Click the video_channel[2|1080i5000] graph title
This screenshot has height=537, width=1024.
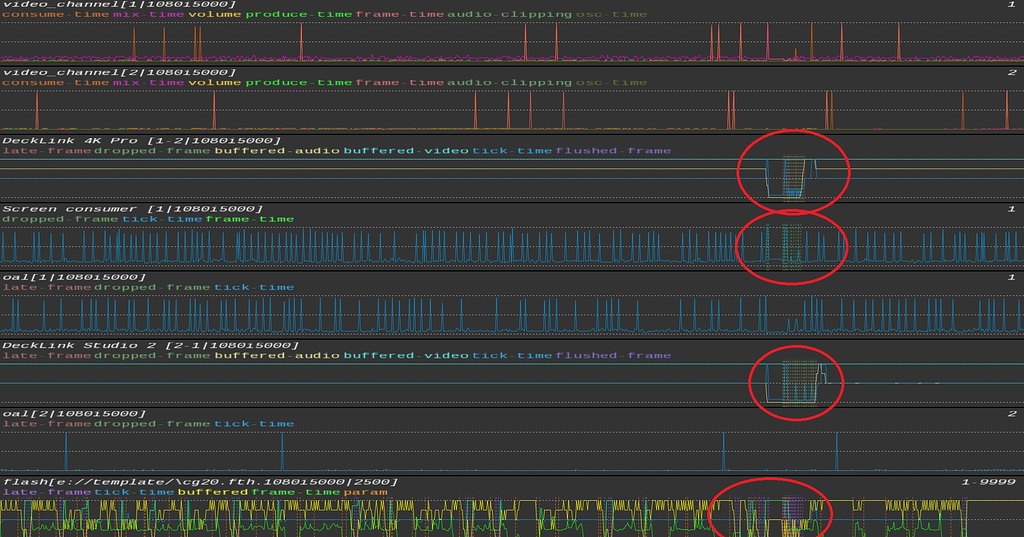[119, 73]
